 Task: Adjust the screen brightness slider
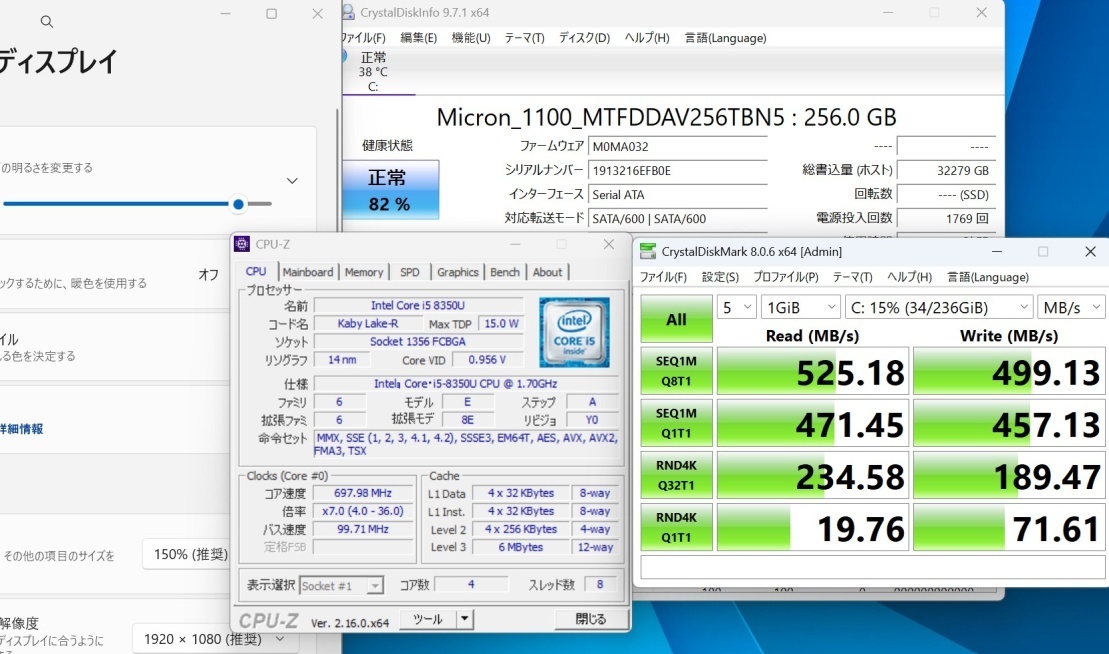tap(238, 204)
